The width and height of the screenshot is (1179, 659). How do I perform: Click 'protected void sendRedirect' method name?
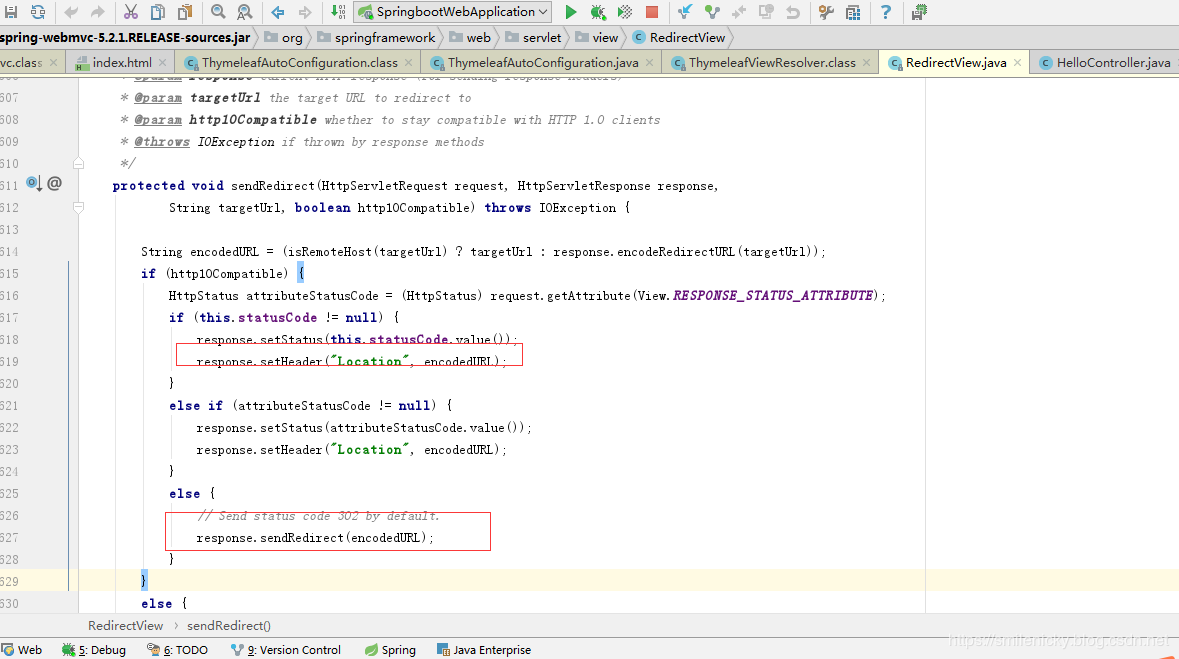(272, 186)
